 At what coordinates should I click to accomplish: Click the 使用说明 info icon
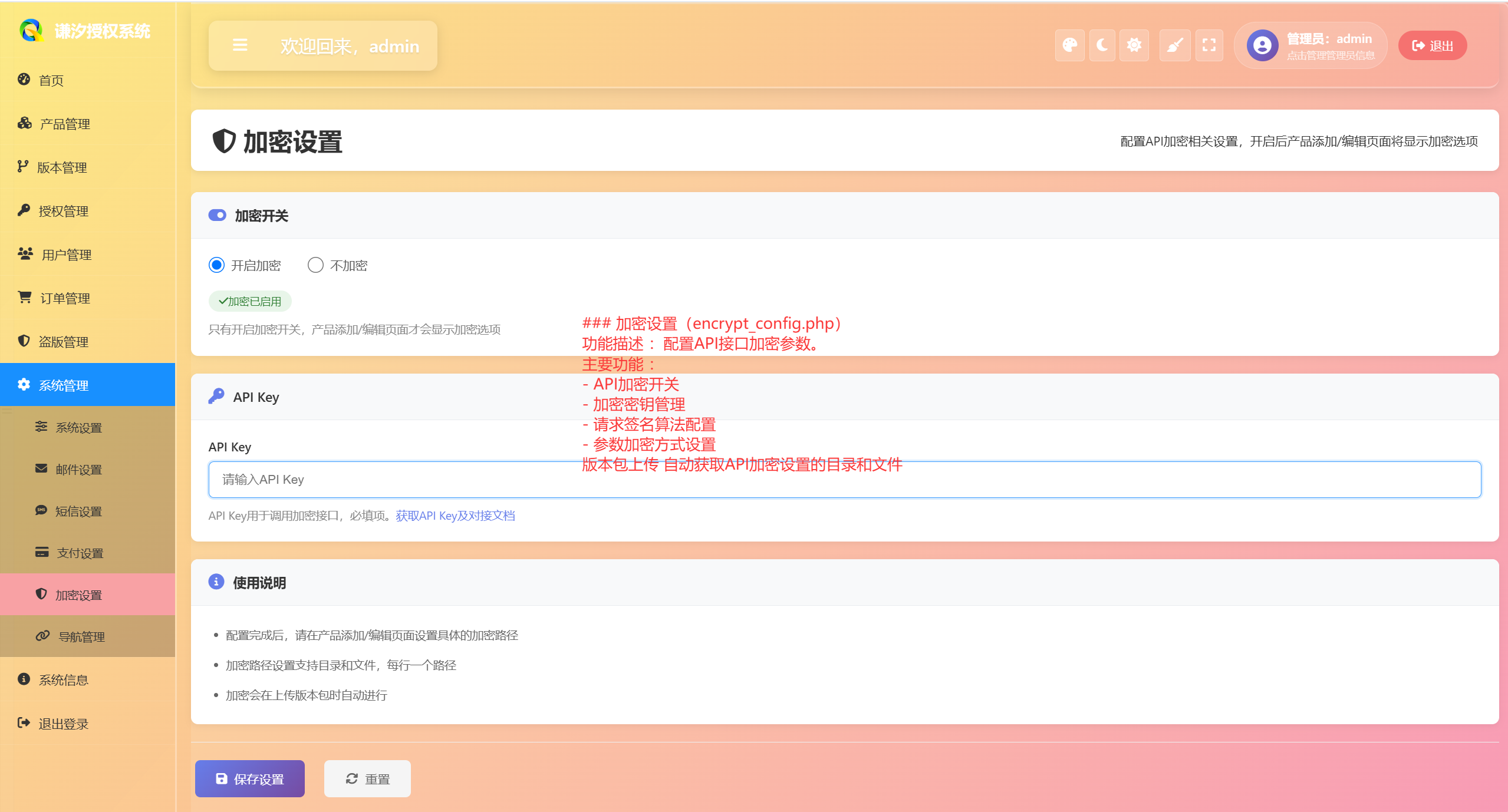click(x=216, y=582)
